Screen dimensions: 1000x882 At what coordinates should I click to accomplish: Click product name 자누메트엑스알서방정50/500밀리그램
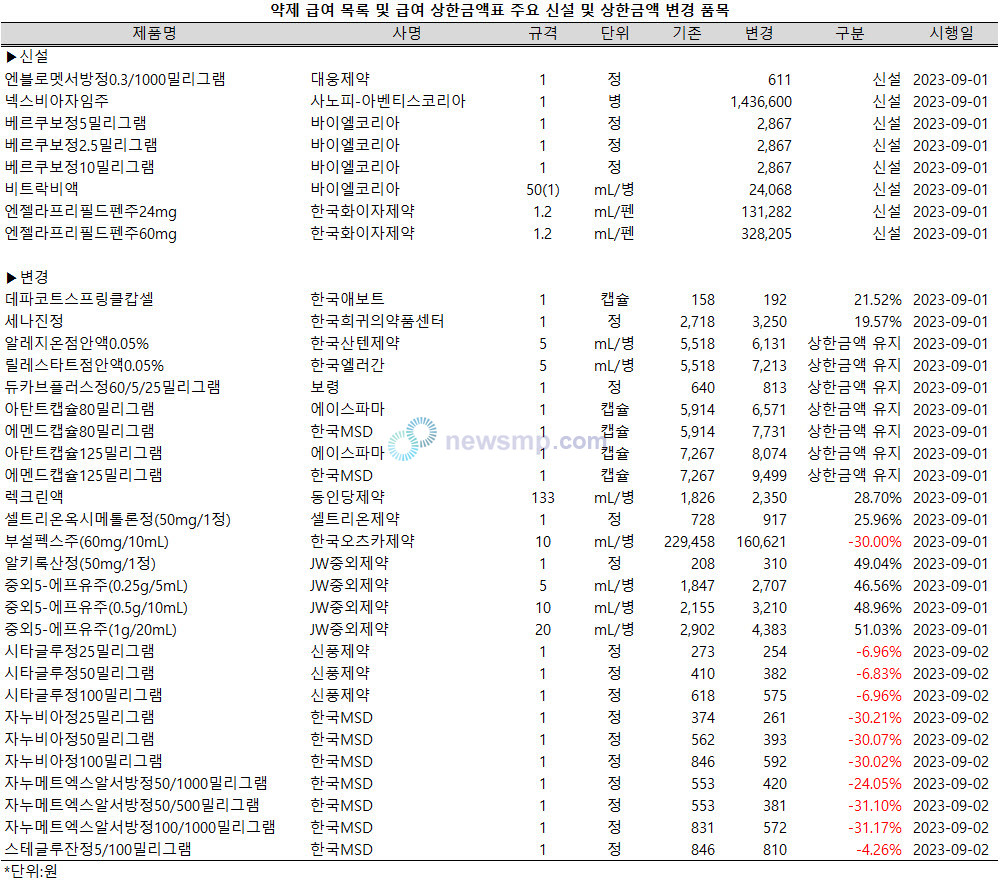tap(132, 806)
